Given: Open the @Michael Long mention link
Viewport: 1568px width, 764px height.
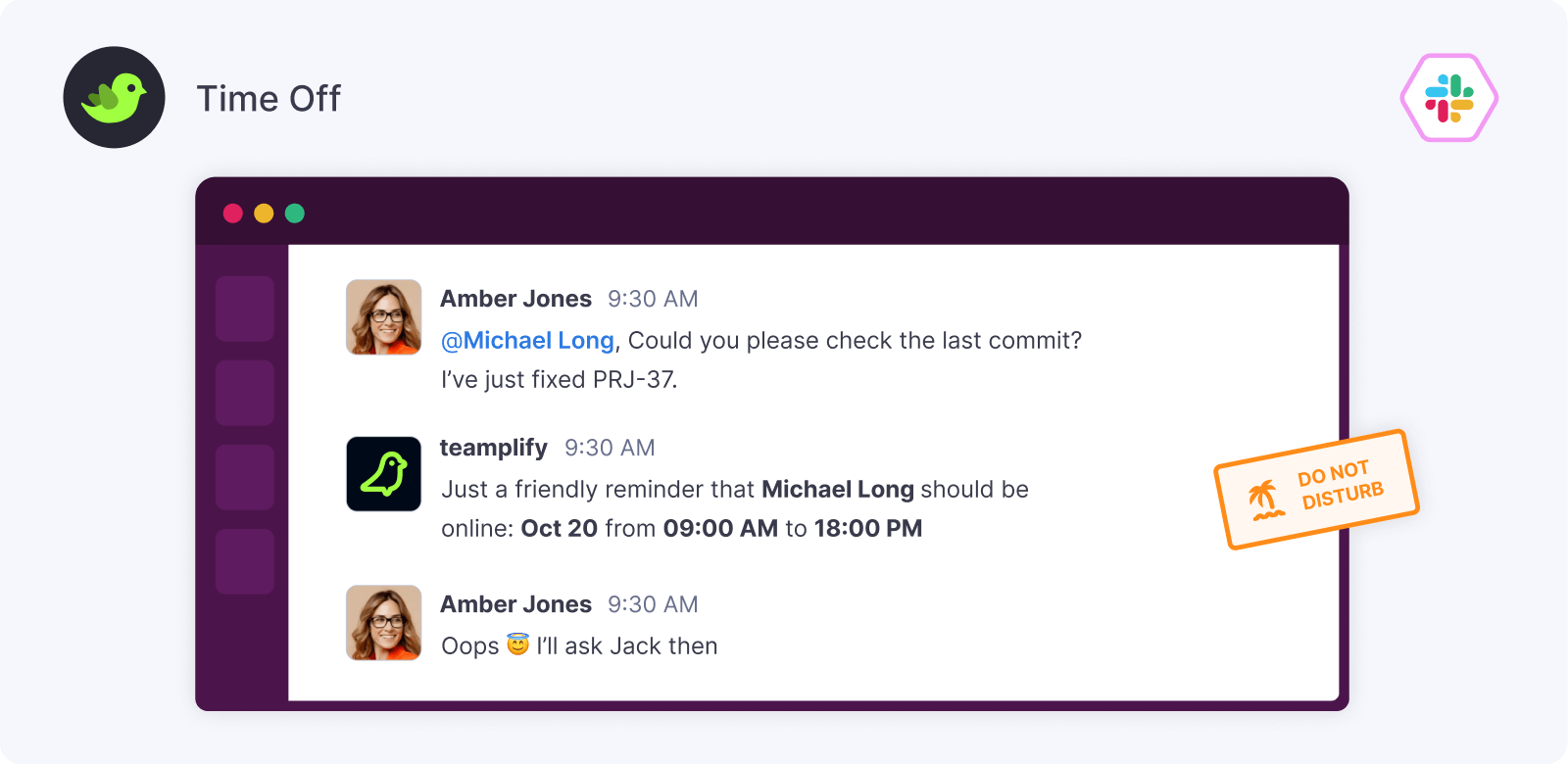Looking at the screenshot, I should pyautogui.click(x=527, y=341).
